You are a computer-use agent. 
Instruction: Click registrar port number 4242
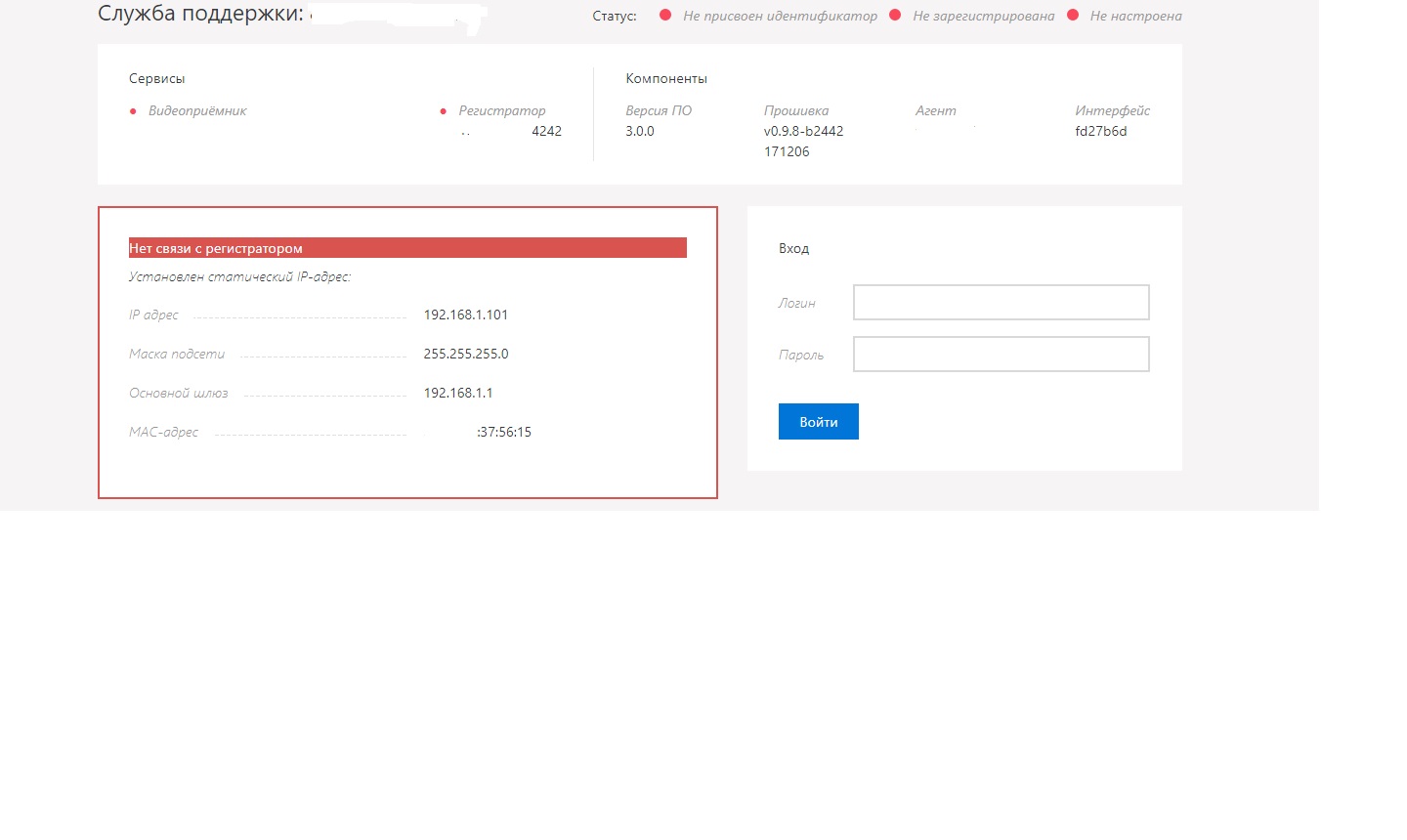[546, 131]
